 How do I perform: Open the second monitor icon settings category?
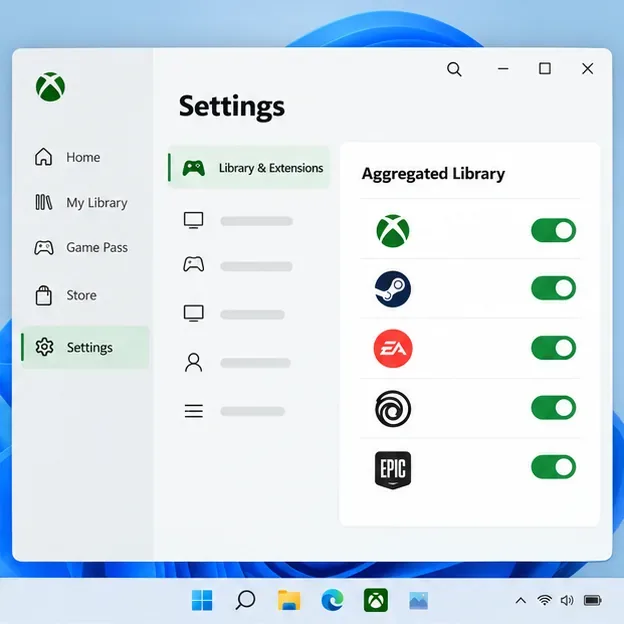coord(234,314)
